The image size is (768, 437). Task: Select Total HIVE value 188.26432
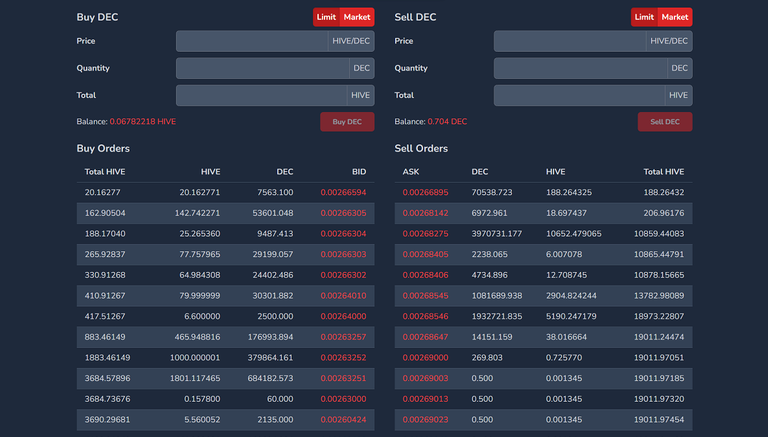coord(664,193)
